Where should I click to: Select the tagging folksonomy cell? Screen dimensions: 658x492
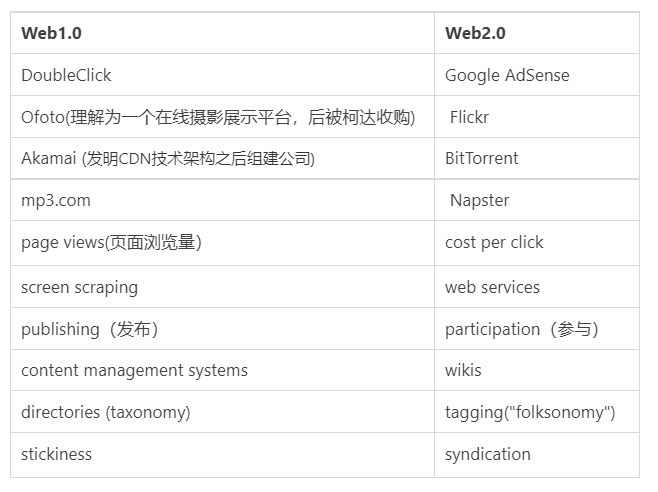[x=530, y=412]
